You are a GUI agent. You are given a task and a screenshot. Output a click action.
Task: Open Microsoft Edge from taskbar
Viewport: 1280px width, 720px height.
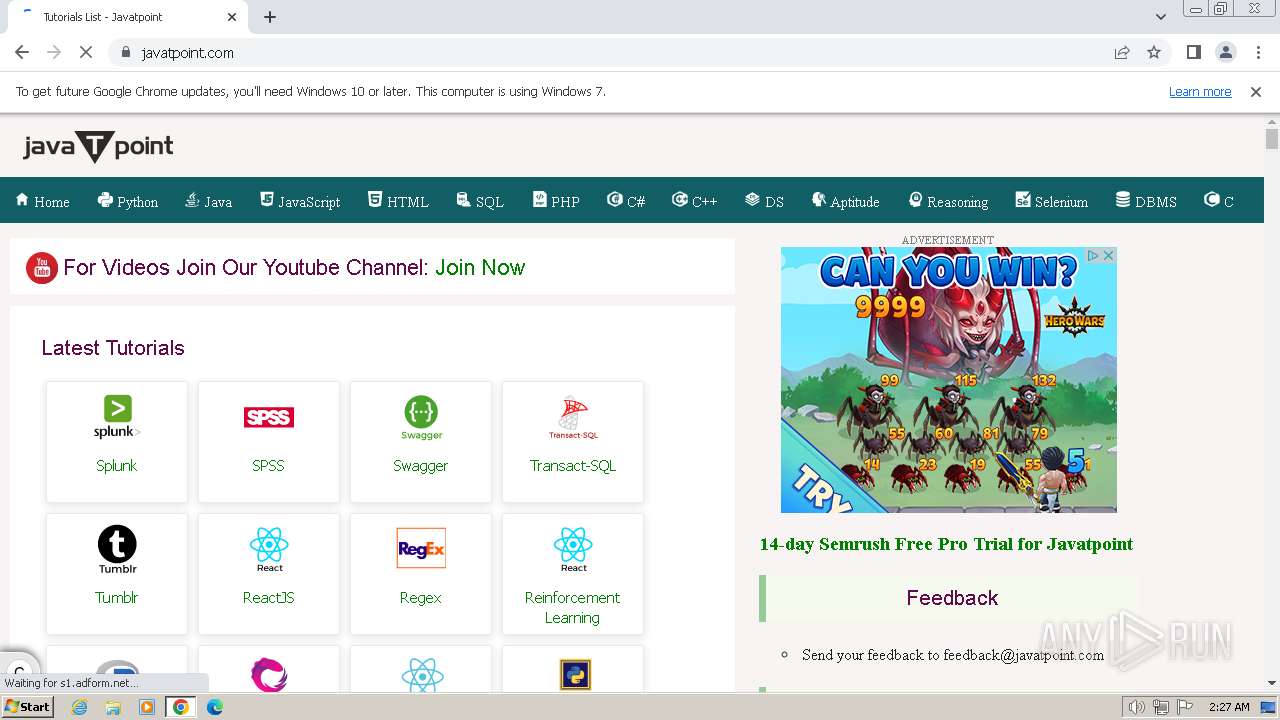coord(214,707)
